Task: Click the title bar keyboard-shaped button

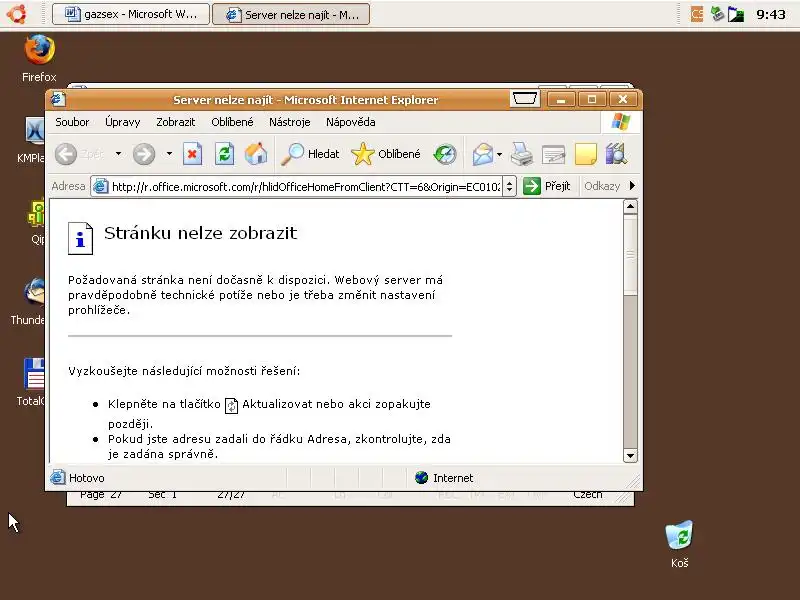Action: 524,98
